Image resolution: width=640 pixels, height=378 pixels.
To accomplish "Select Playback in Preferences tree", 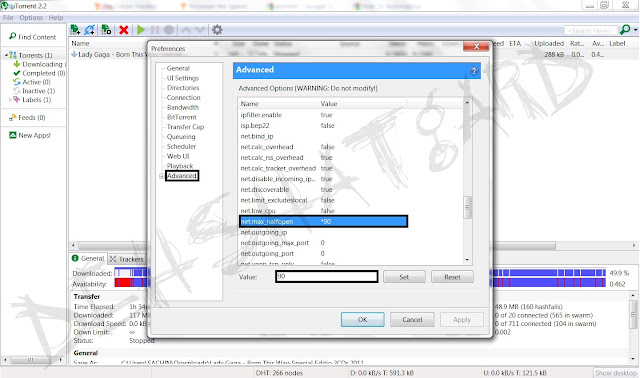I will (x=180, y=166).
